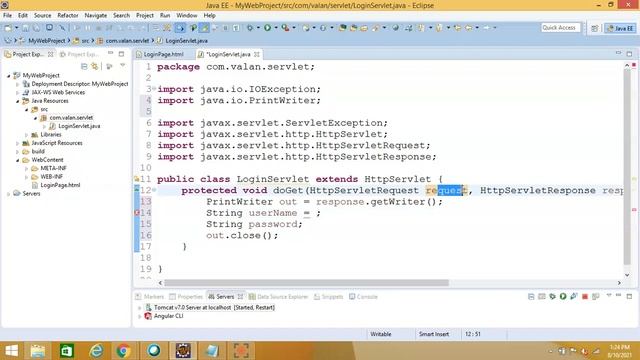Switch to the Console tab

point(363,297)
